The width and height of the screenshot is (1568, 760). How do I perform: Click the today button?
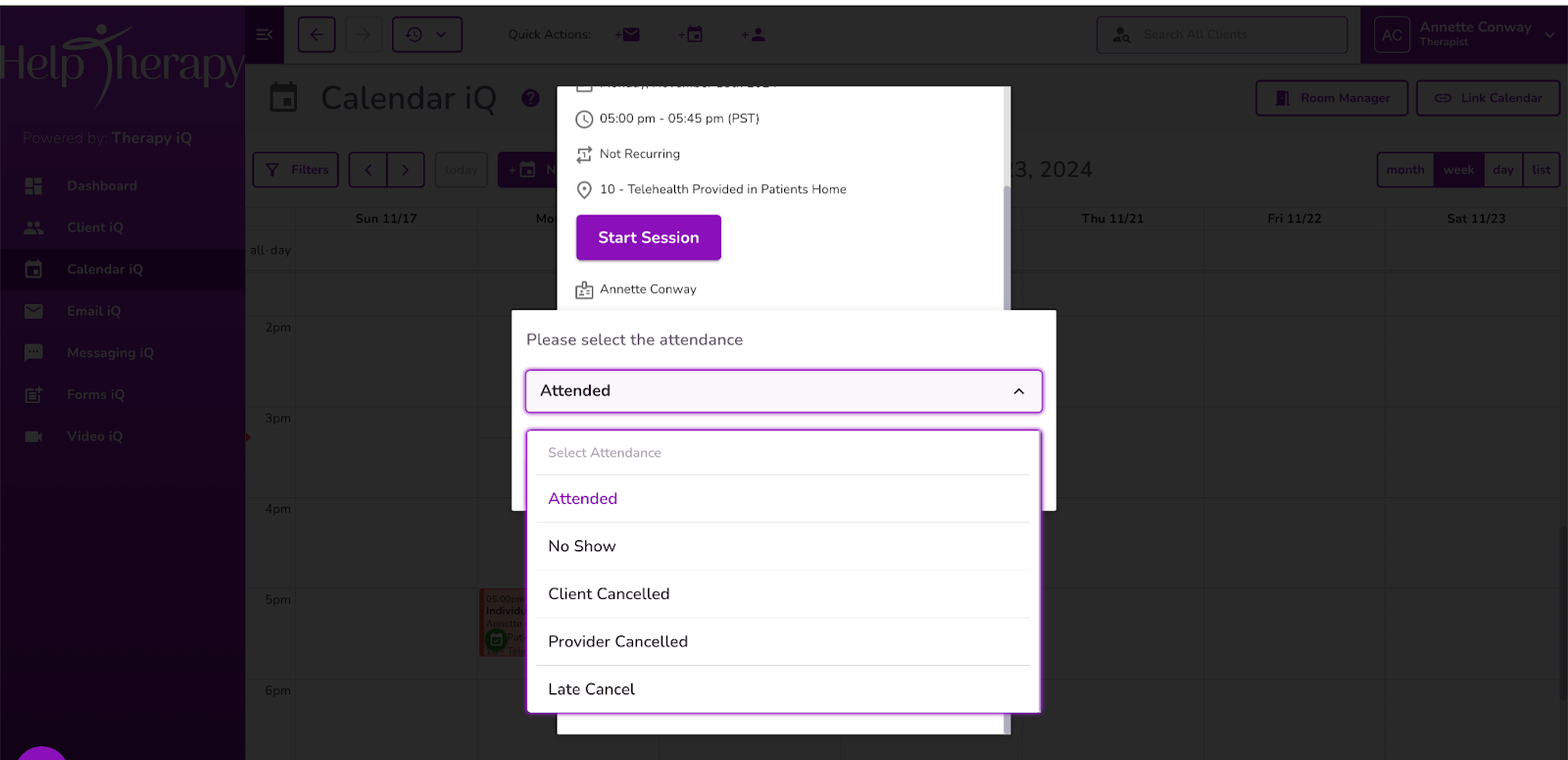(x=461, y=170)
